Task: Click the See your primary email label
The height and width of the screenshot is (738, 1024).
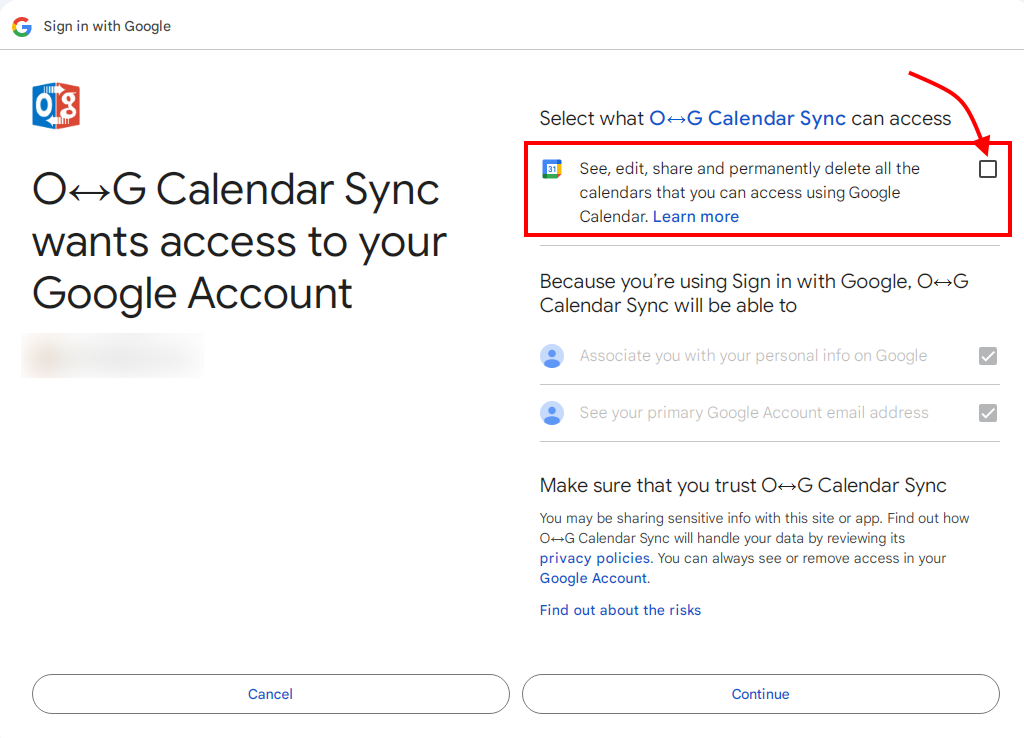Action: [x=754, y=413]
